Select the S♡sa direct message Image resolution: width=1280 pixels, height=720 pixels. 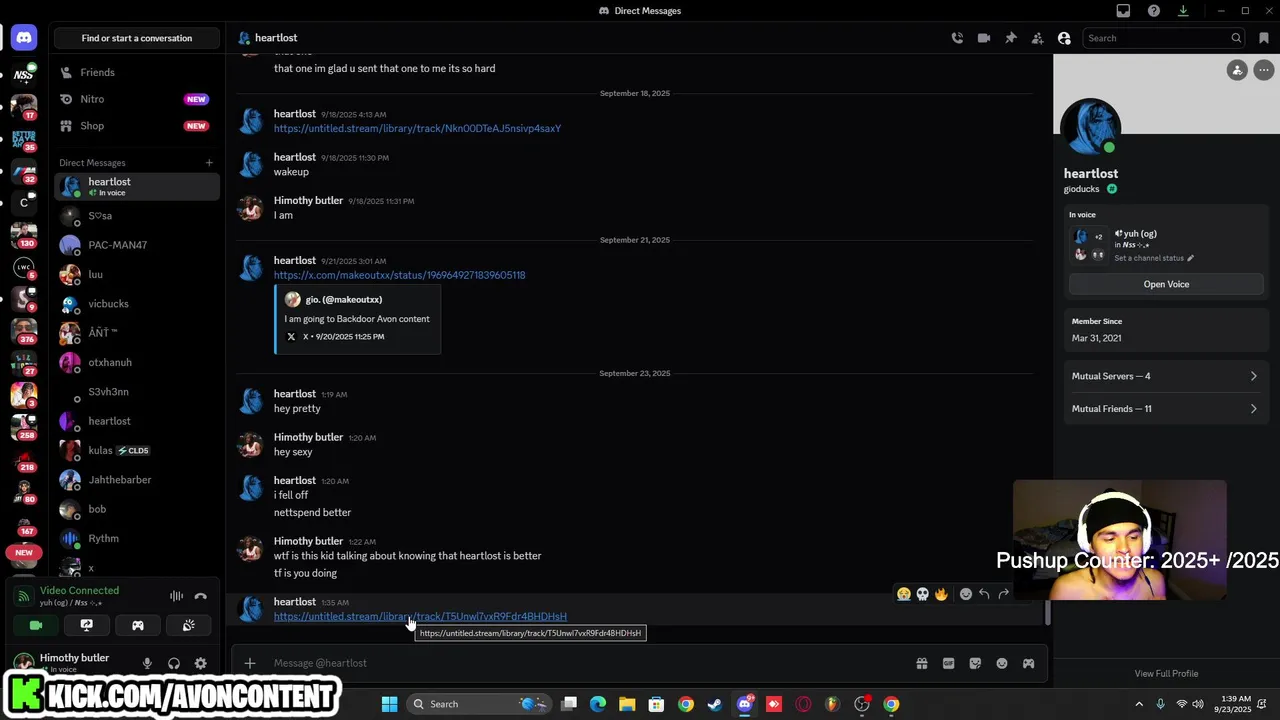click(x=137, y=216)
